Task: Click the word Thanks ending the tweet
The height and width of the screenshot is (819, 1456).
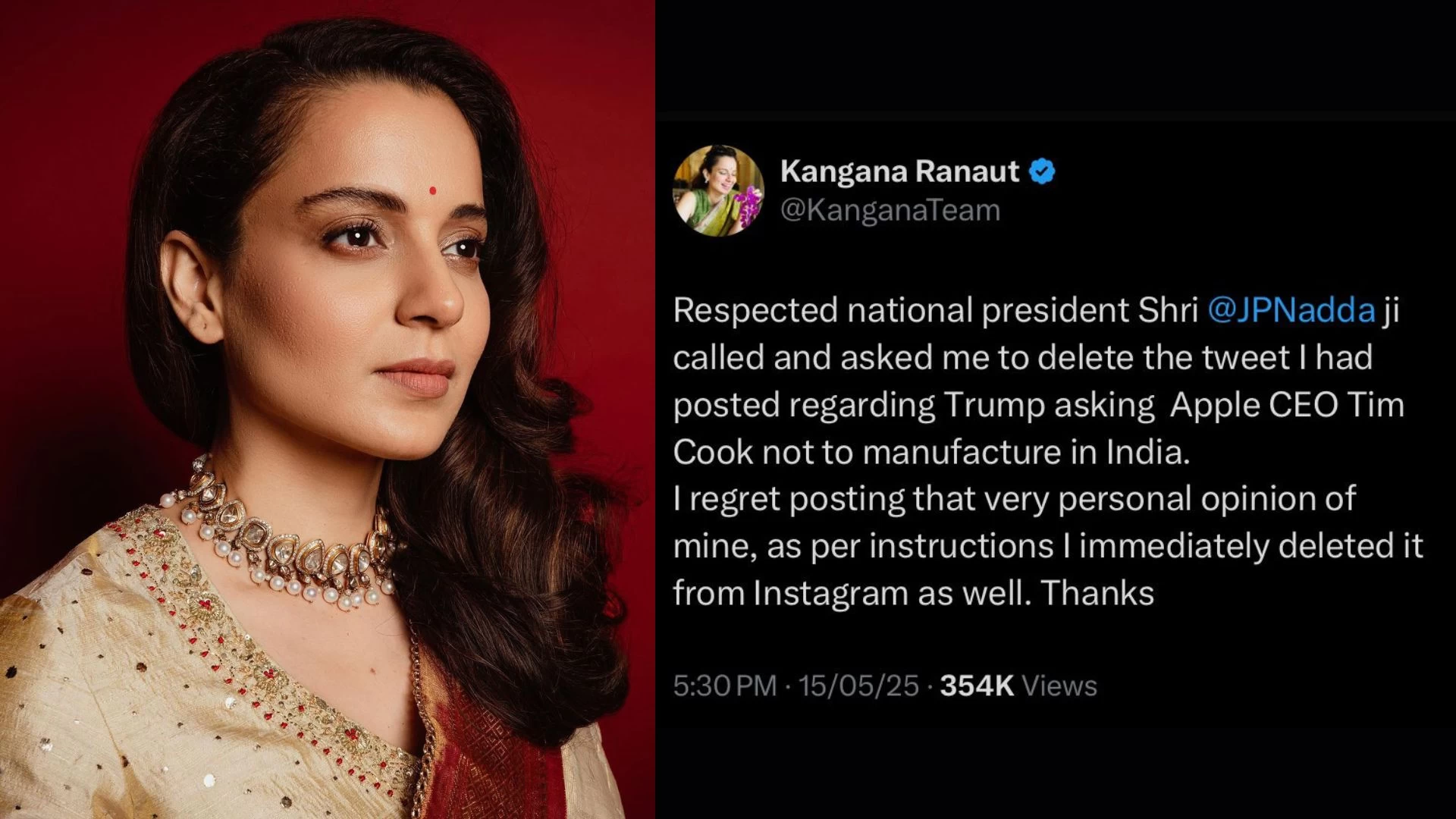Action: coord(1097,593)
